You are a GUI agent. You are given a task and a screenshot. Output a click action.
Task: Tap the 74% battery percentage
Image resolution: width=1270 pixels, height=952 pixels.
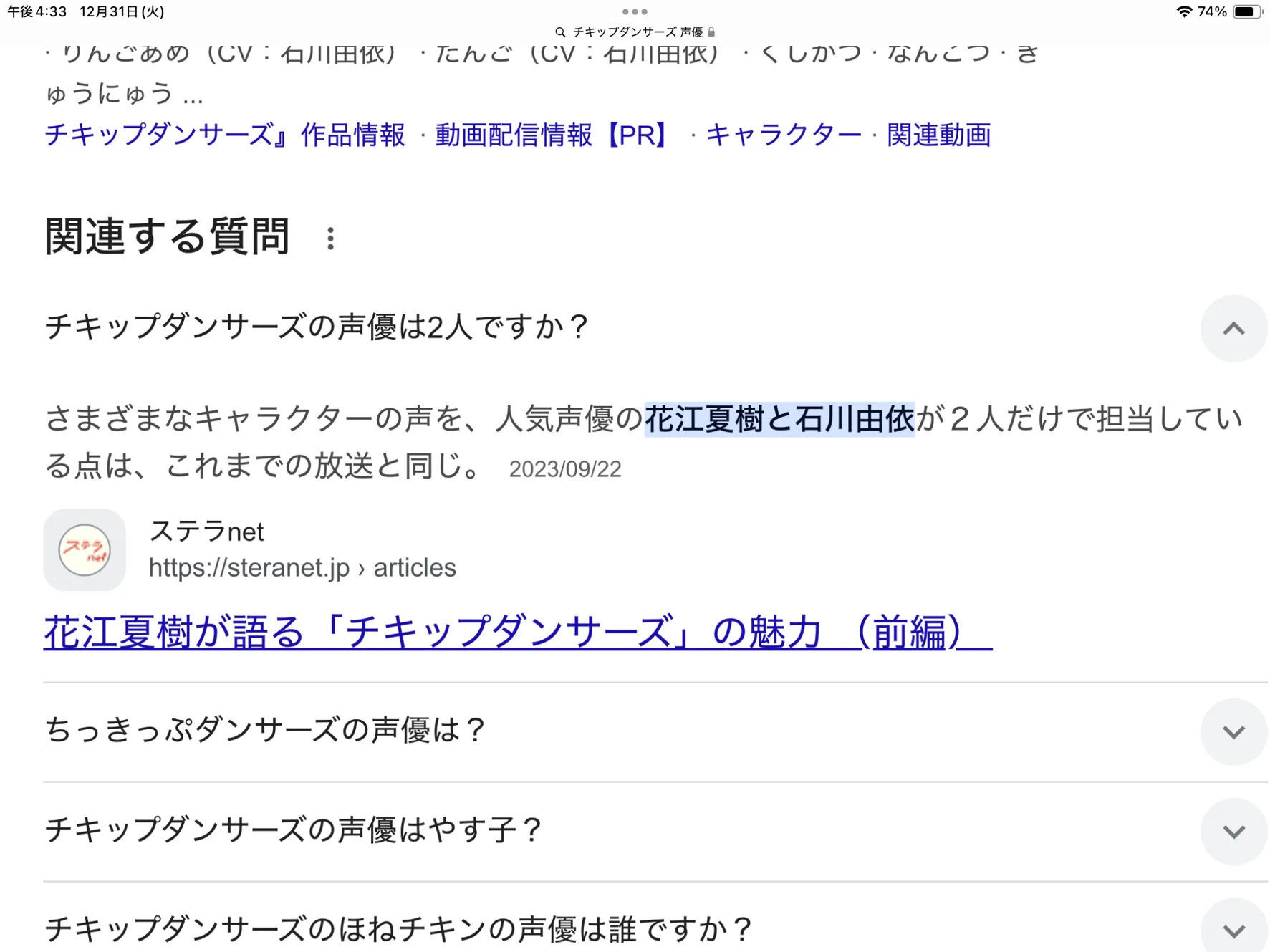tap(1212, 11)
